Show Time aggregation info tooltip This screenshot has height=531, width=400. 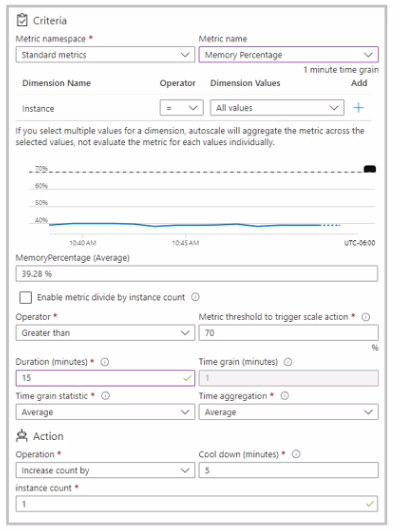(285, 396)
